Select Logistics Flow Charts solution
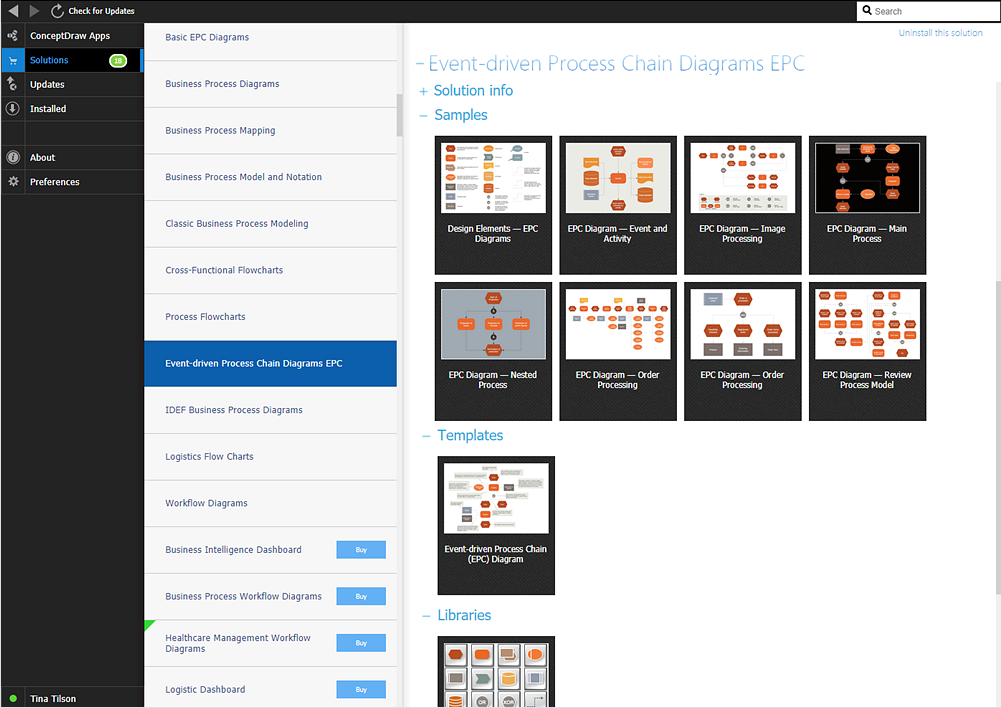Image resolution: width=1001 pixels, height=708 pixels. point(271,457)
